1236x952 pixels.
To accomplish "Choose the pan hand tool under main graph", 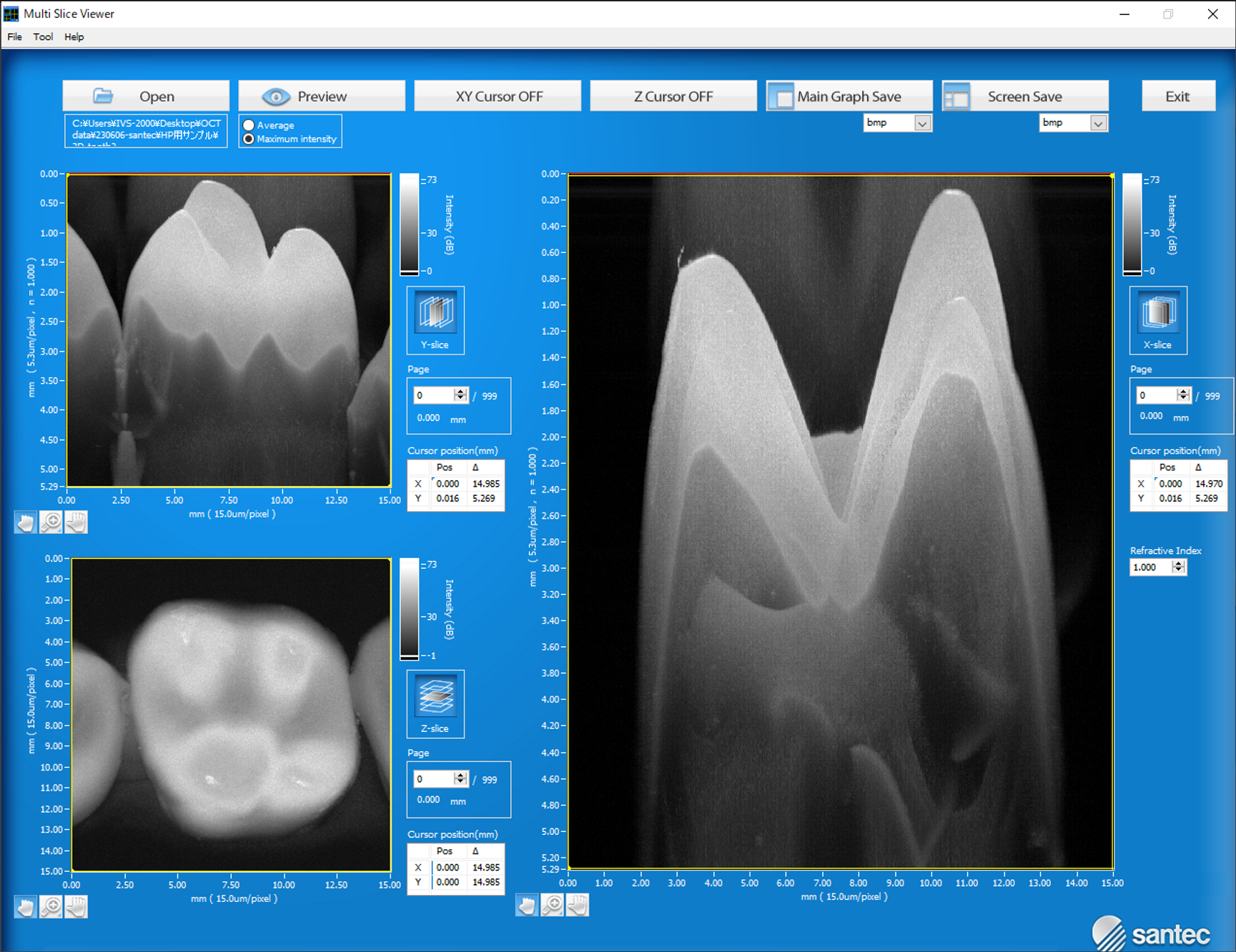I will click(x=578, y=906).
